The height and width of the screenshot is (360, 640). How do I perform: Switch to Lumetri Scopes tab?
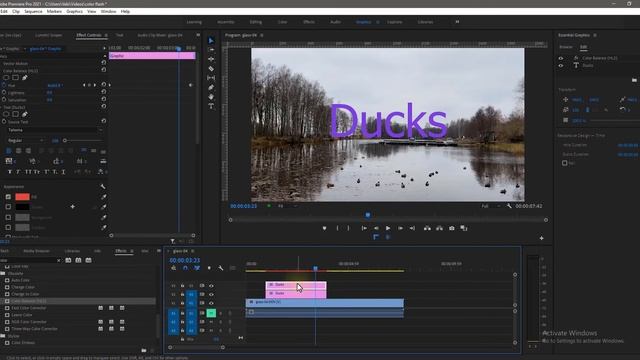[49, 35]
